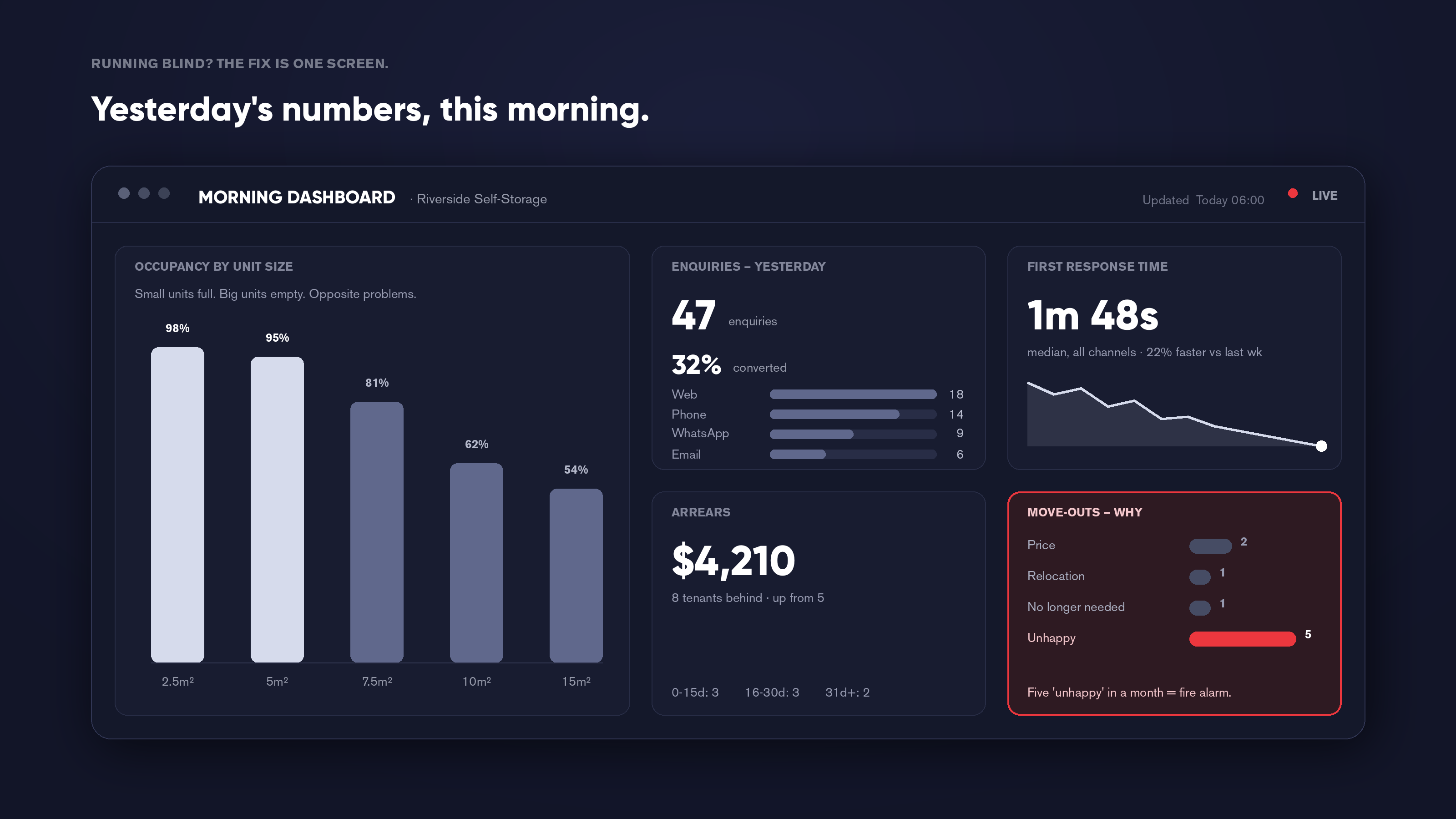This screenshot has width=1456, height=819.
Task: Click the $4,210 arrears amount
Action: tap(733, 561)
